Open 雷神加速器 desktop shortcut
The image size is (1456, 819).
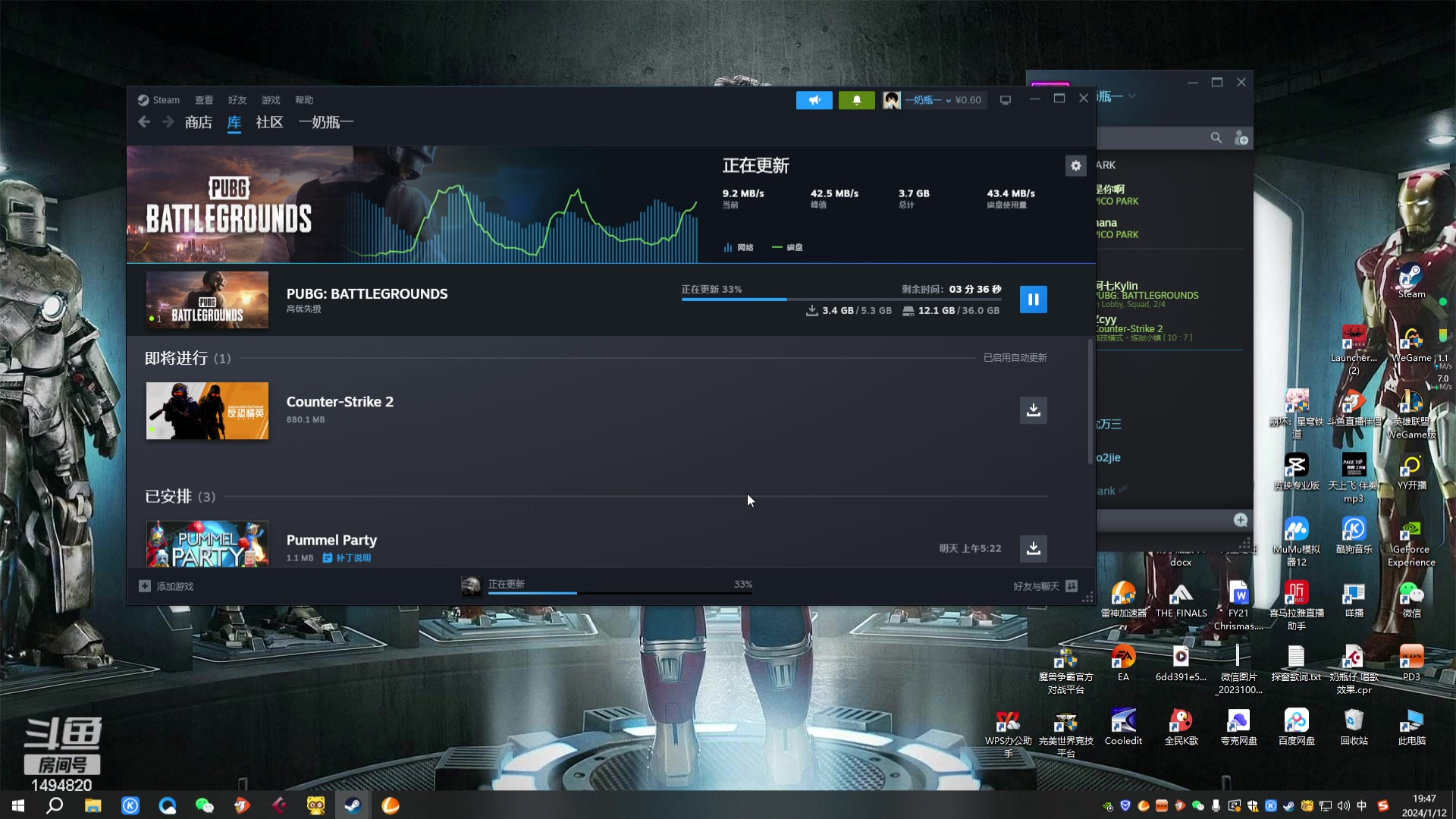[1123, 600]
